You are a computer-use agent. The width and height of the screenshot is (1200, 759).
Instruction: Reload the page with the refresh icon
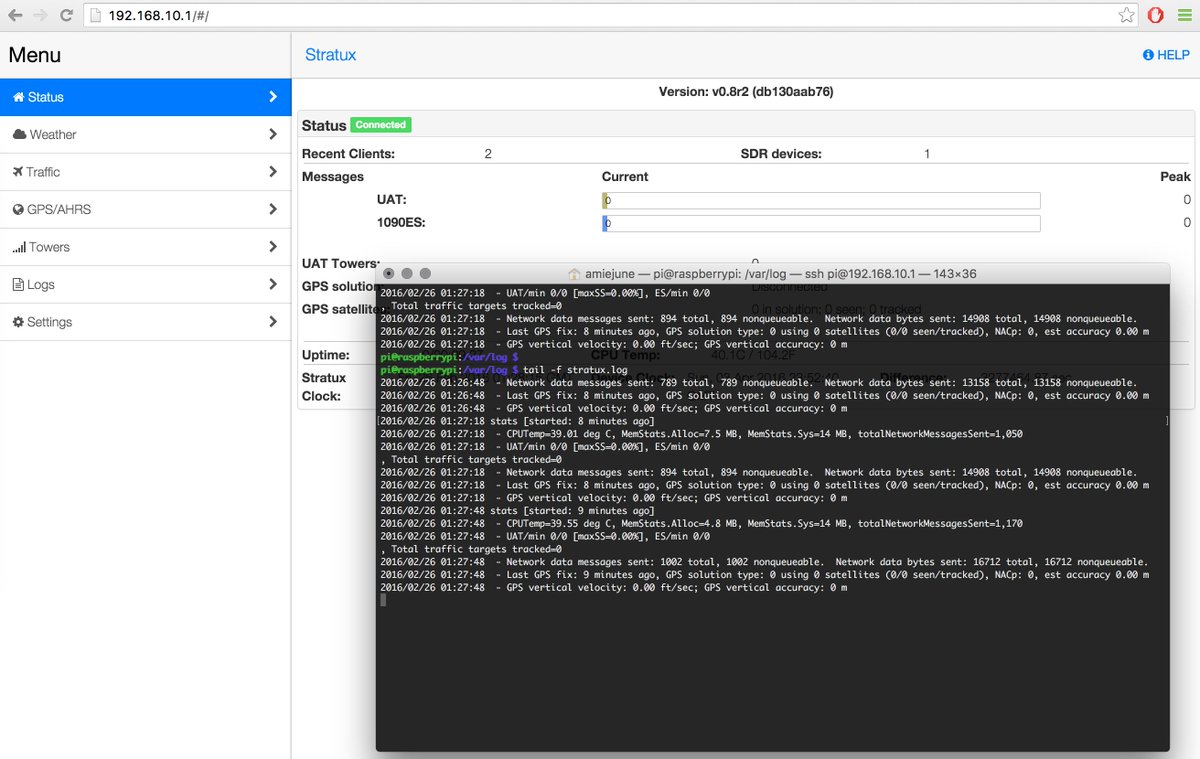65,15
